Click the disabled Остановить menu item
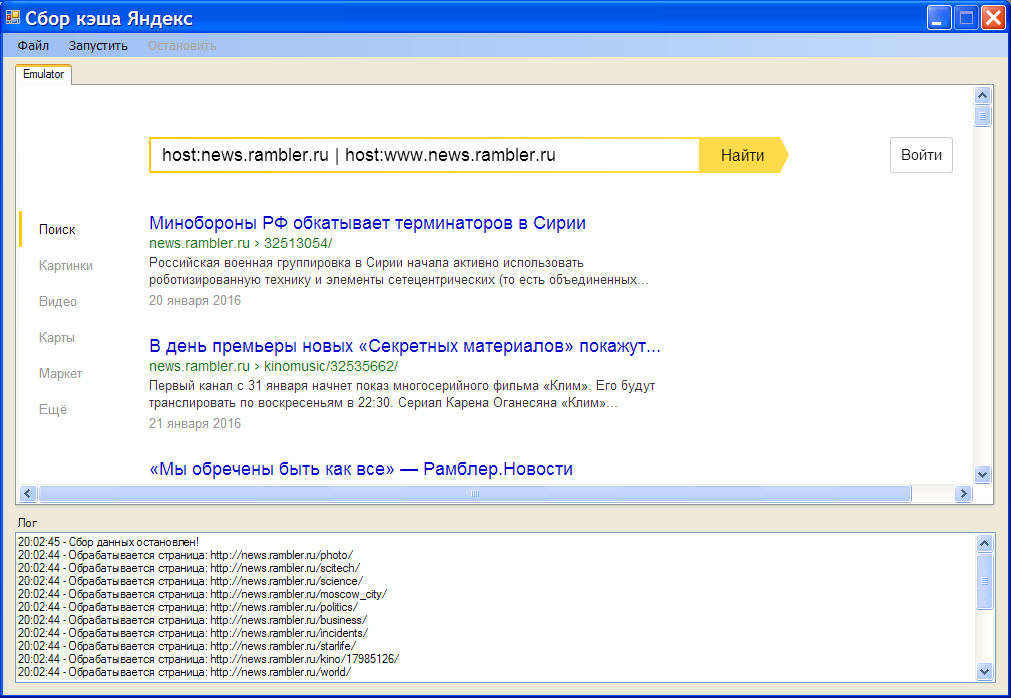This screenshot has height=698, width=1011. (182, 46)
